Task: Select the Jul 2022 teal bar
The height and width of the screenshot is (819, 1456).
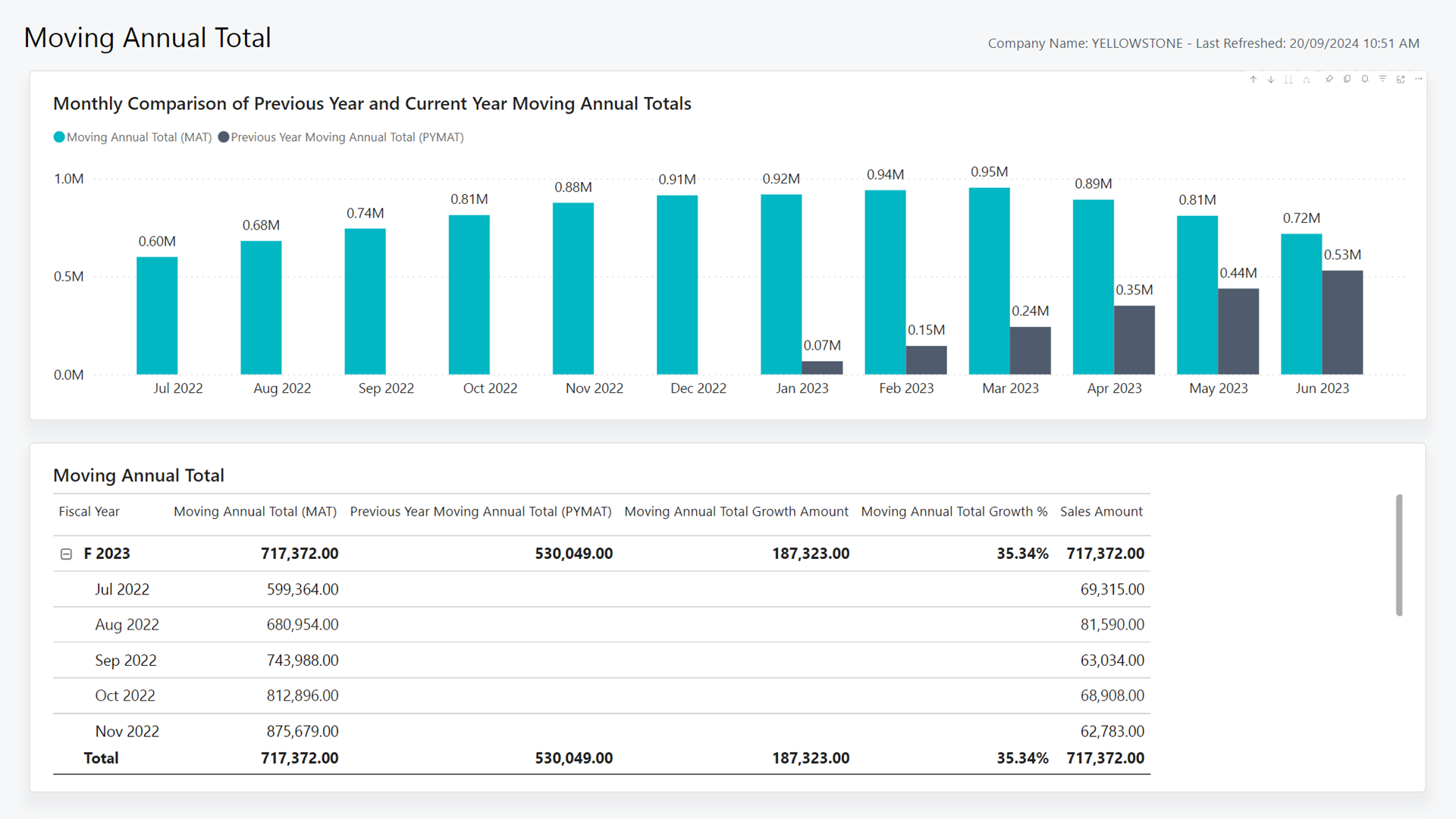Action: [x=157, y=315]
